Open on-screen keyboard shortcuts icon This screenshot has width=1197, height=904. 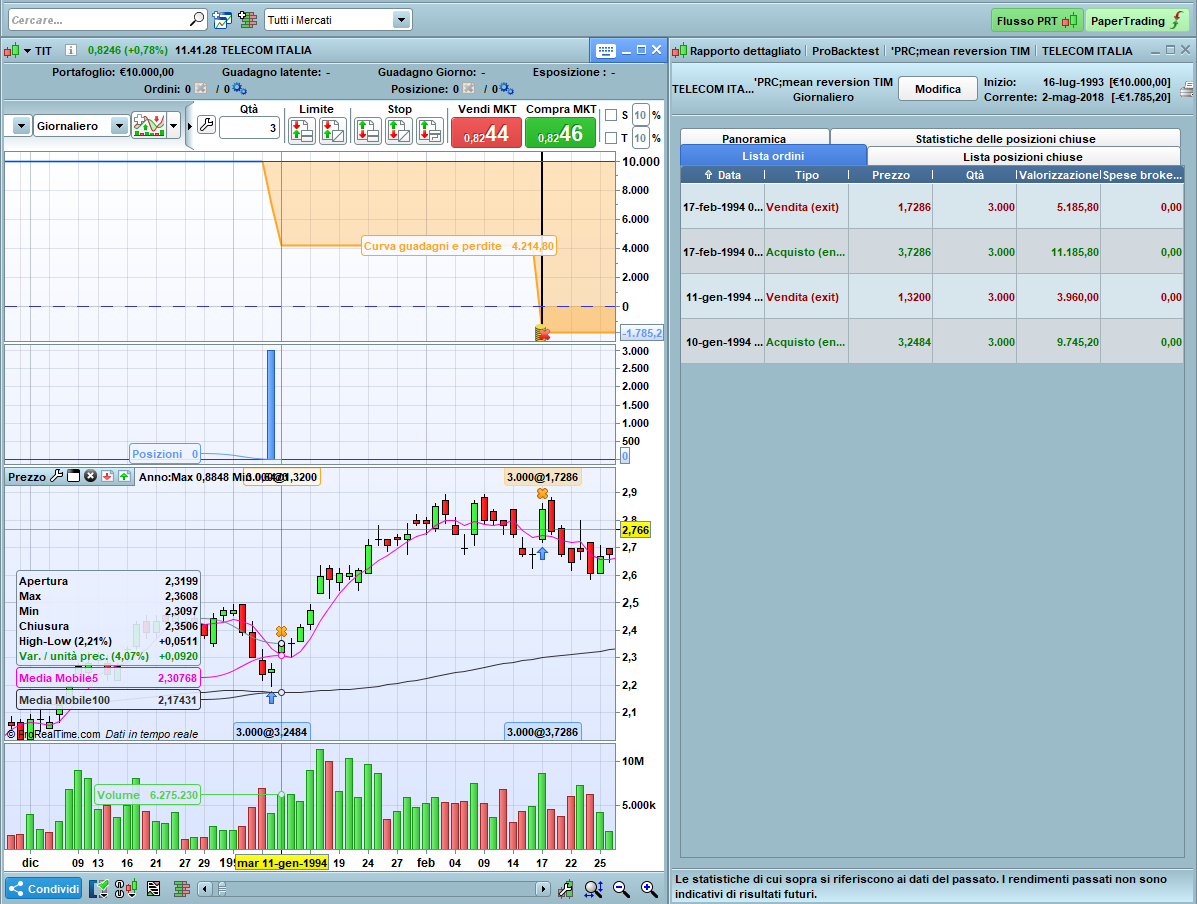[x=606, y=50]
